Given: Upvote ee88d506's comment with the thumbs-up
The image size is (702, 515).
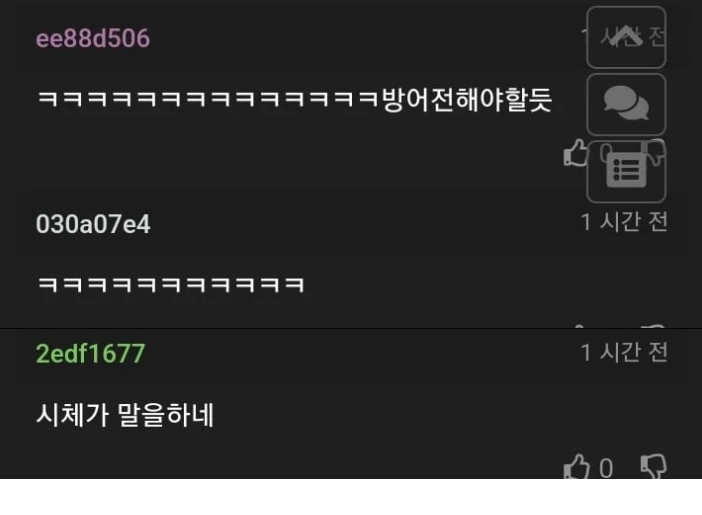Looking at the screenshot, I should pos(575,153).
